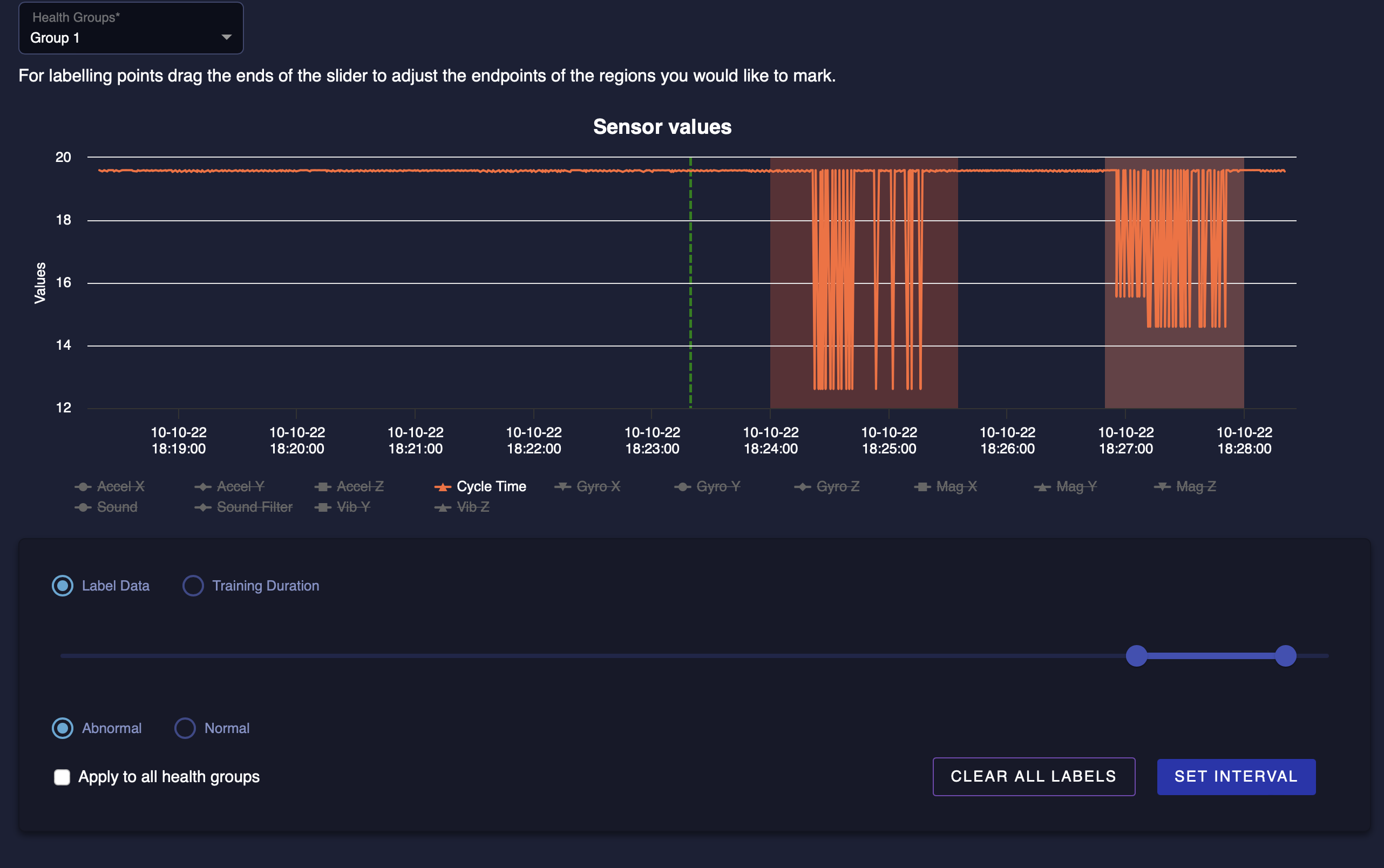This screenshot has height=868, width=1384.
Task: Click the slider track's unselected portion
Action: click(593, 656)
